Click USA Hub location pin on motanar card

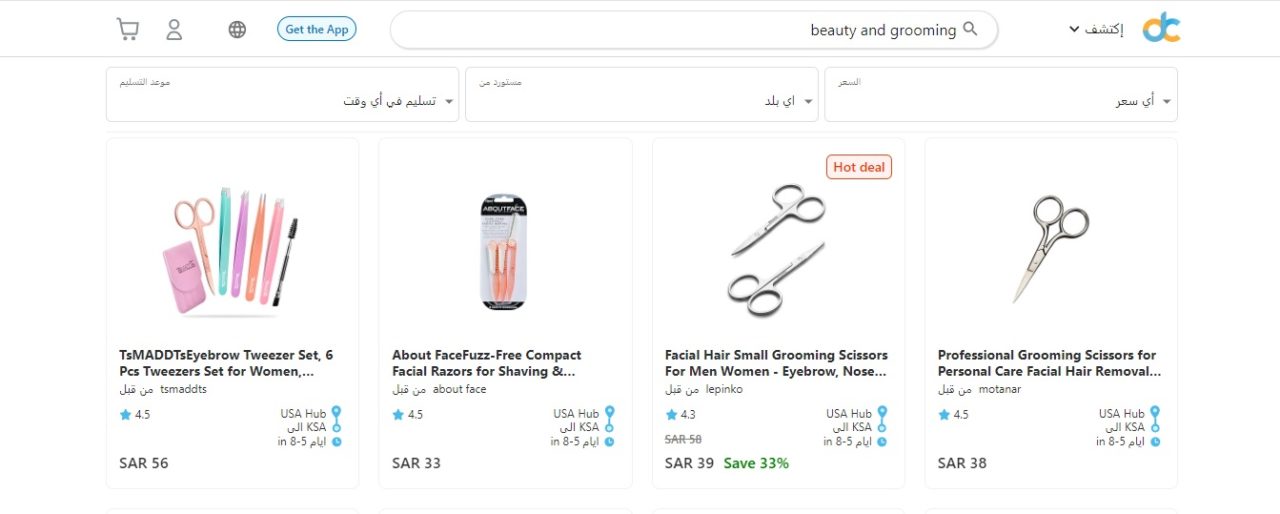coord(1155,413)
